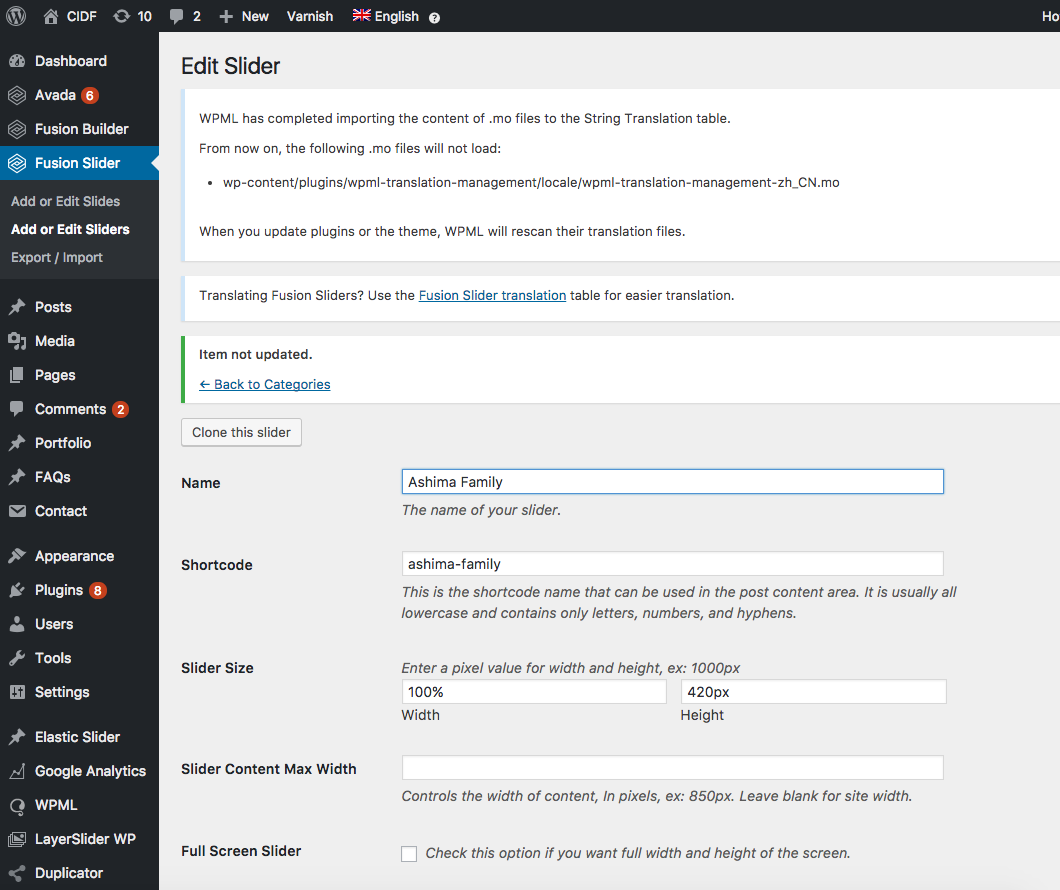Click the UK flag language icon
The height and width of the screenshot is (890, 1060).
point(362,16)
